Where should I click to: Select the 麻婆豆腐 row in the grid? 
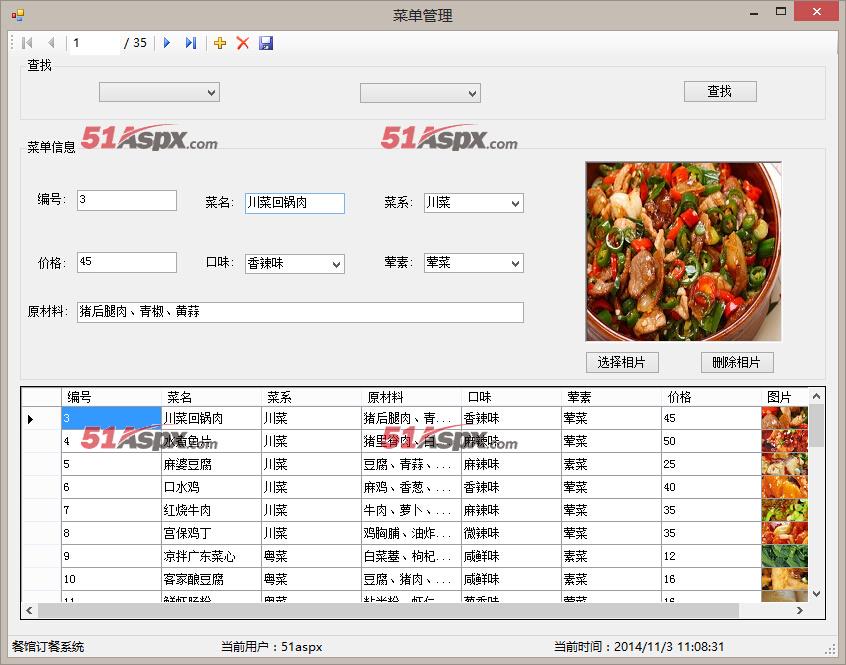click(210, 464)
